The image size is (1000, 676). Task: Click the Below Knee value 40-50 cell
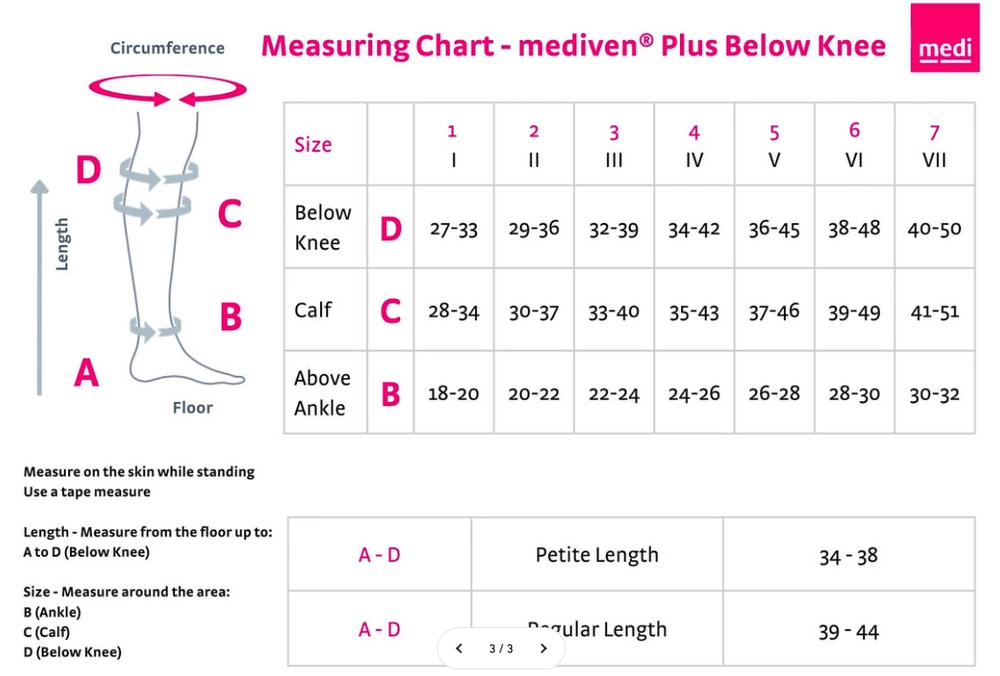[x=934, y=229]
